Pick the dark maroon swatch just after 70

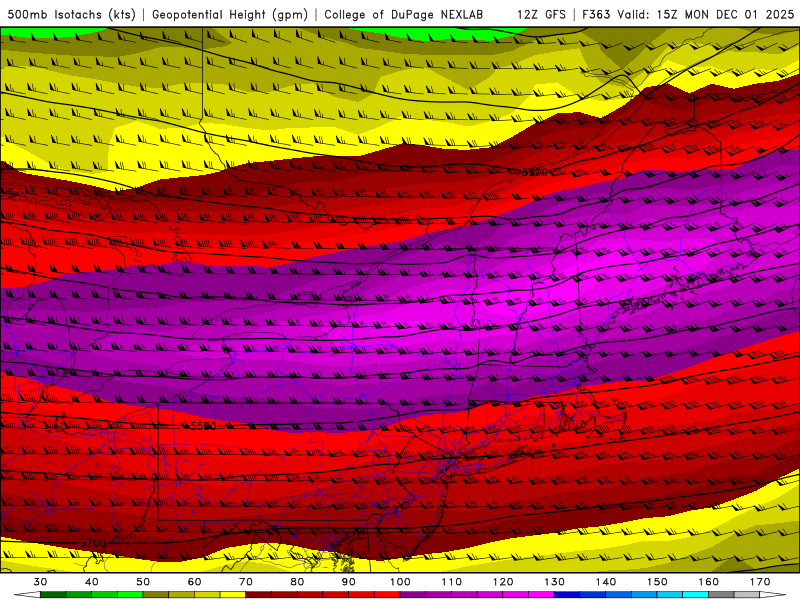259,595
